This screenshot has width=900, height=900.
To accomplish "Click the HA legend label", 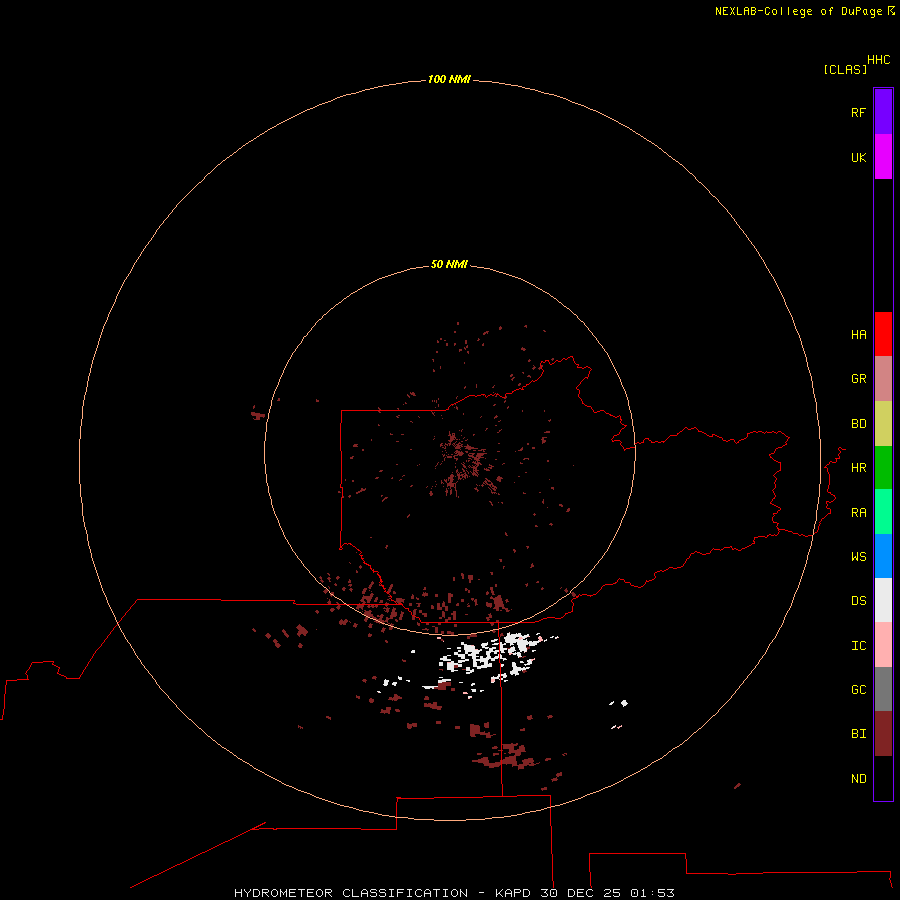I will tap(858, 335).
